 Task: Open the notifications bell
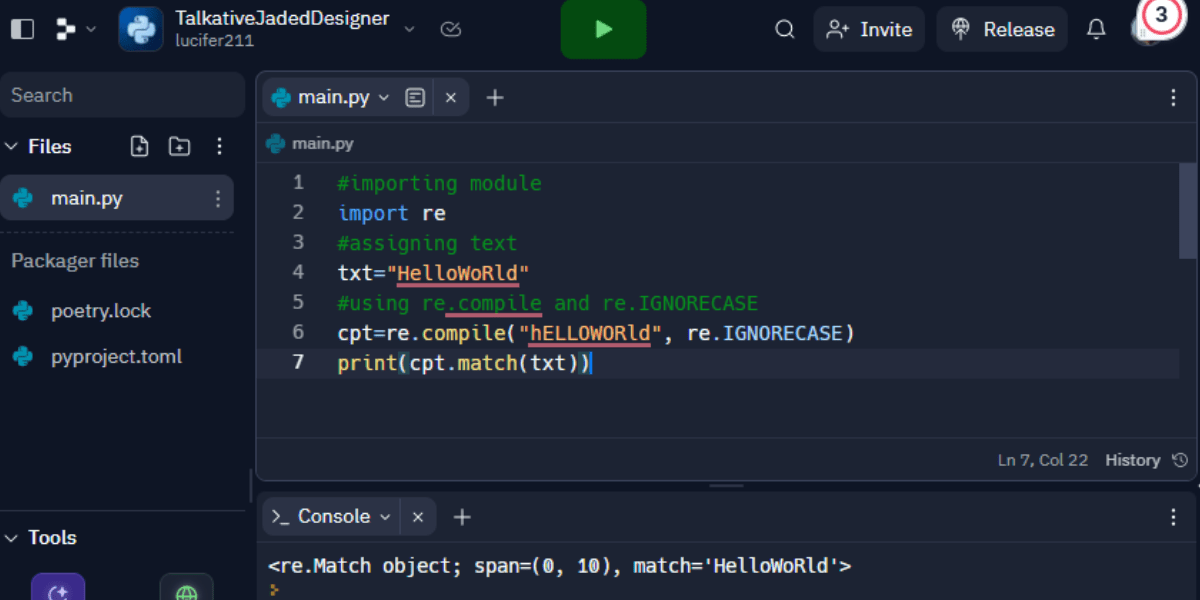(1096, 29)
